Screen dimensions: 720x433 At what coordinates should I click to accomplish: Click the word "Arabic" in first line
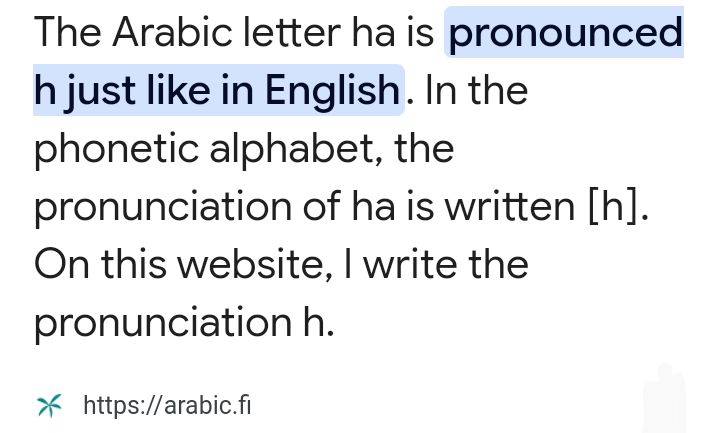[x=173, y=32]
